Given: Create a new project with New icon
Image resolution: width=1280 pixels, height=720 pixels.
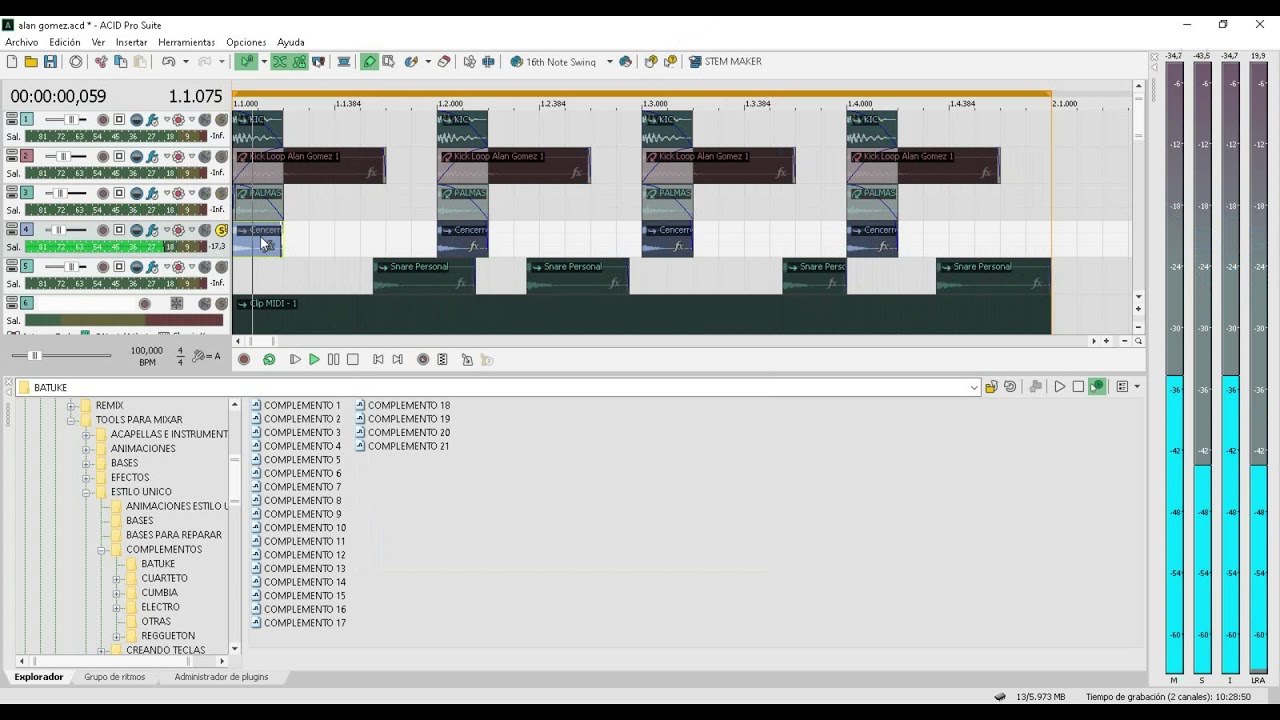Looking at the screenshot, I should (x=12, y=62).
